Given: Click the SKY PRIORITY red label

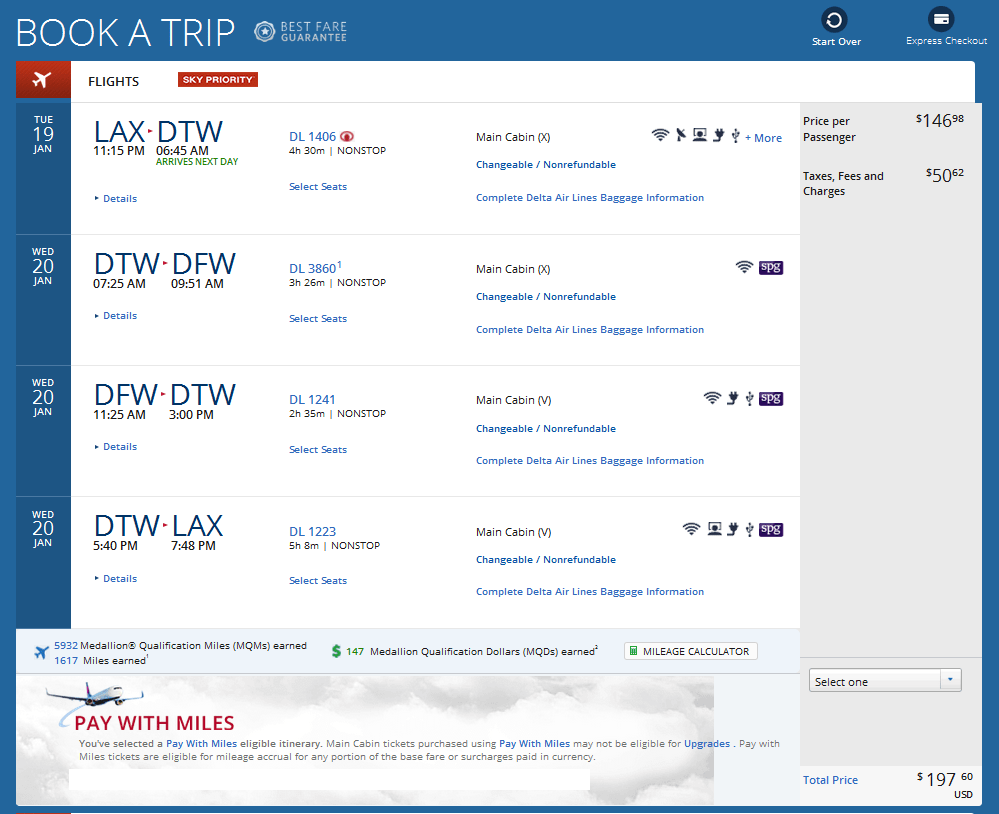Looking at the screenshot, I should pos(218,80).
